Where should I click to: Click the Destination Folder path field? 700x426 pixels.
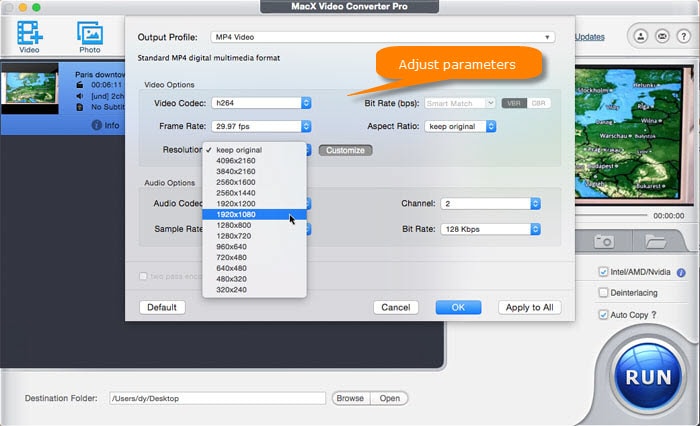click(217, 398)
